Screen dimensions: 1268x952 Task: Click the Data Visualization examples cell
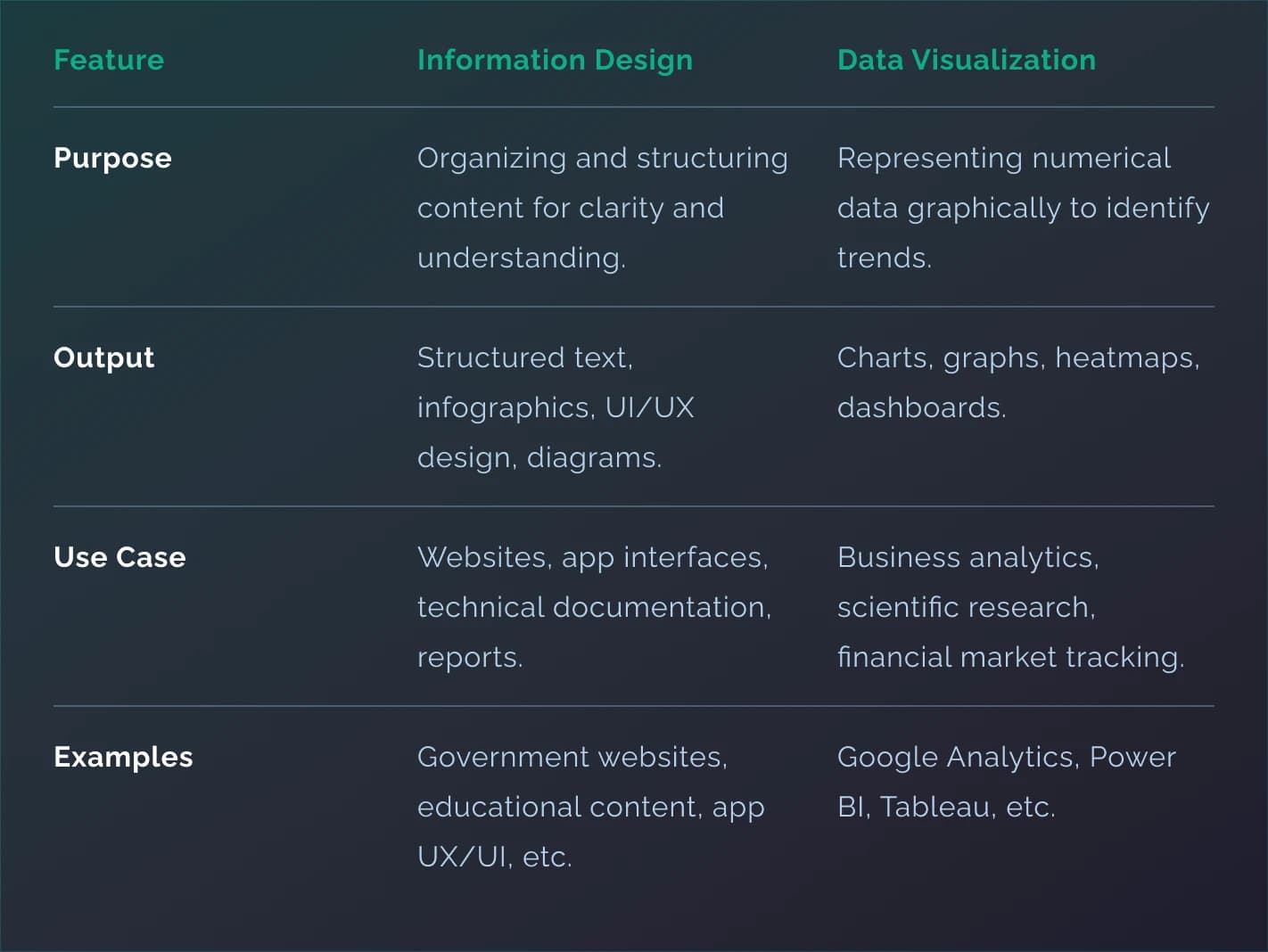1006,782
